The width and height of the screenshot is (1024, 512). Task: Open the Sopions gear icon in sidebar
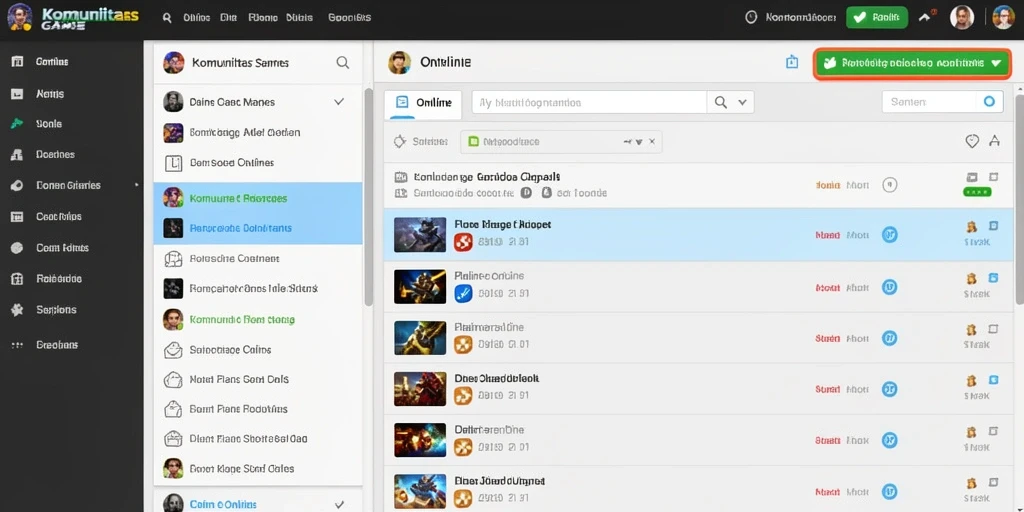click(18, 310)
